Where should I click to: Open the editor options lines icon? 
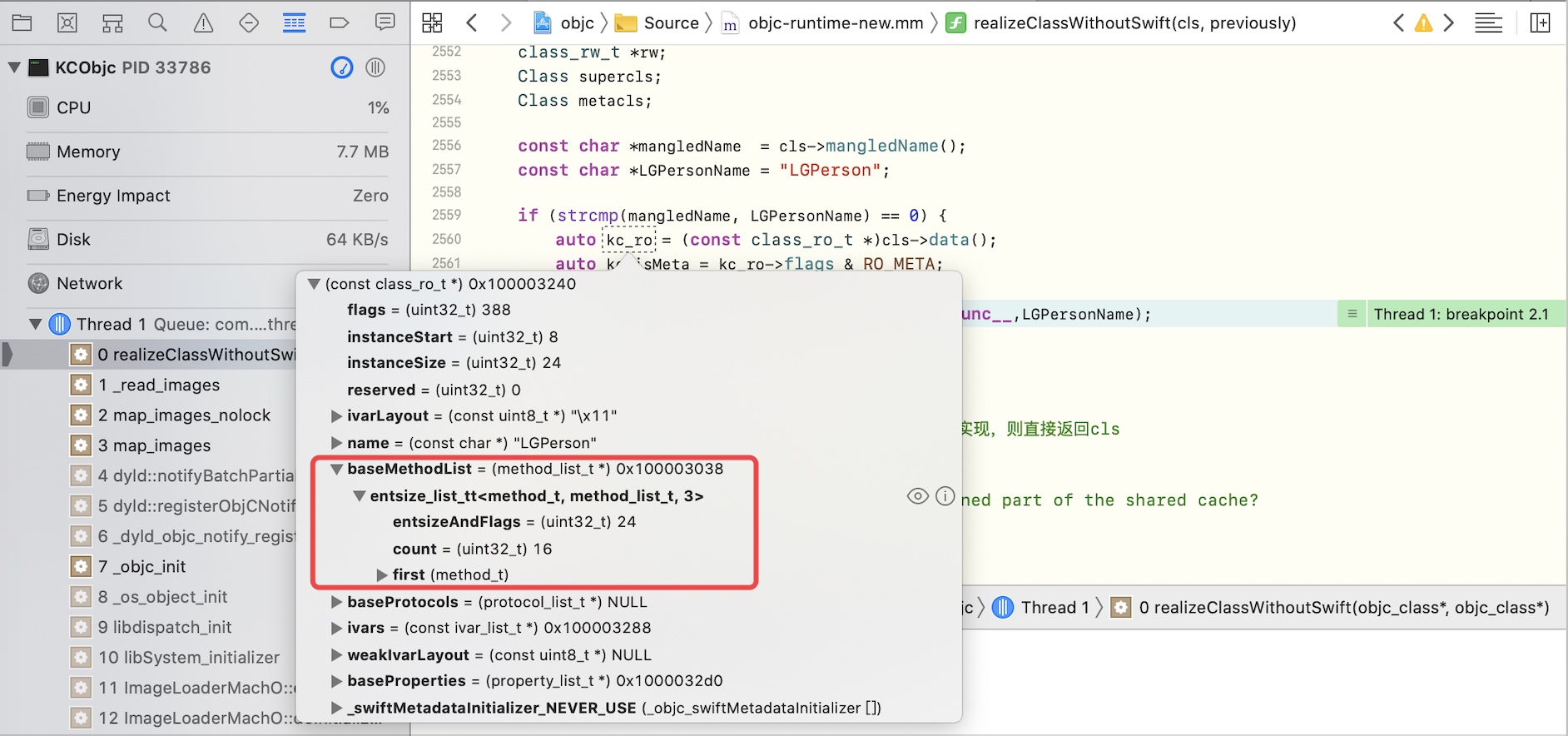(x=1489, y=22)
